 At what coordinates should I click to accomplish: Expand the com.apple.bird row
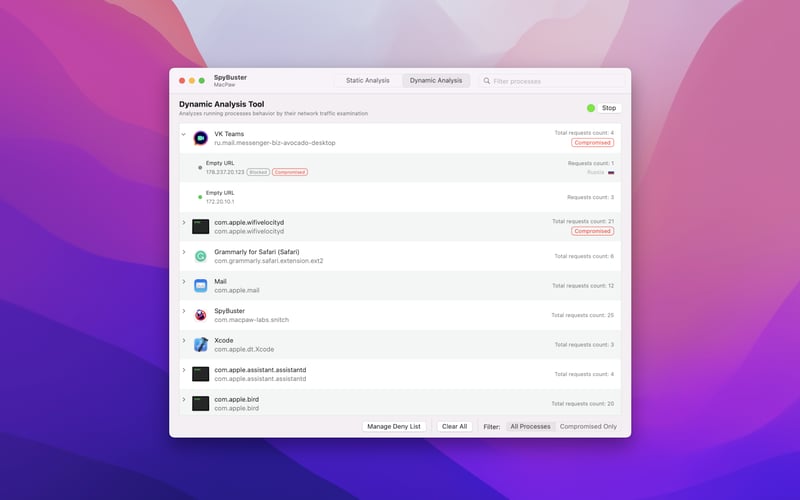coord(184,399)
